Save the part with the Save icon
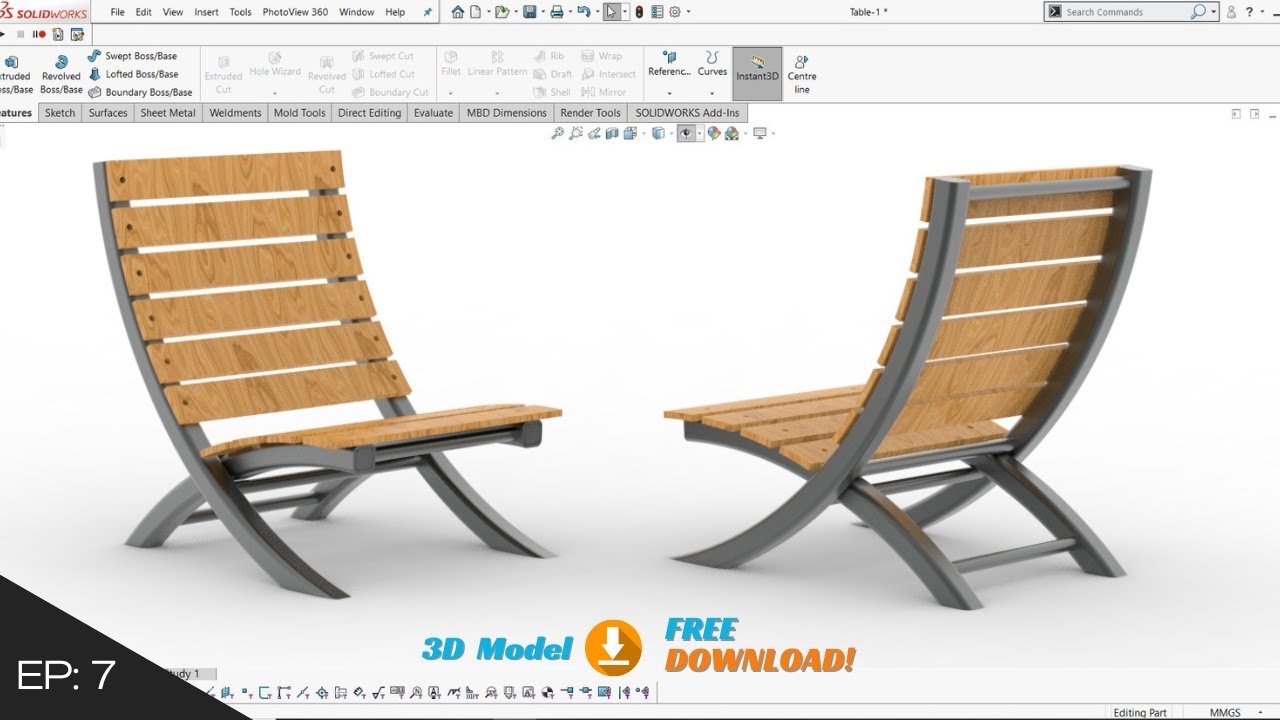The width and height of the screenshot is (1280, 720). [529, 12]
